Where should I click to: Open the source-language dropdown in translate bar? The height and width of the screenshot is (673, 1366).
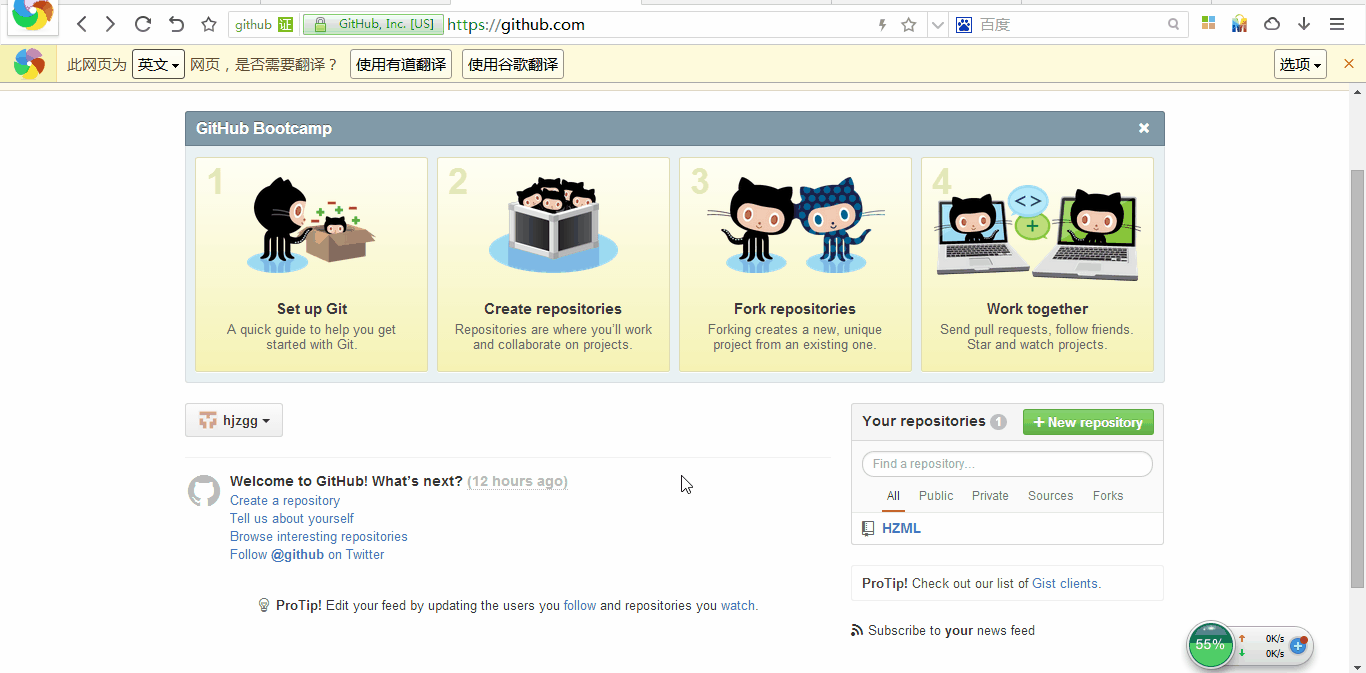point(159,65)
